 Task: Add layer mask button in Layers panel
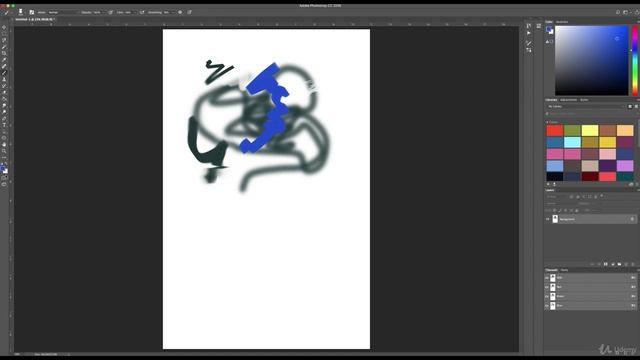click(606, 264)
